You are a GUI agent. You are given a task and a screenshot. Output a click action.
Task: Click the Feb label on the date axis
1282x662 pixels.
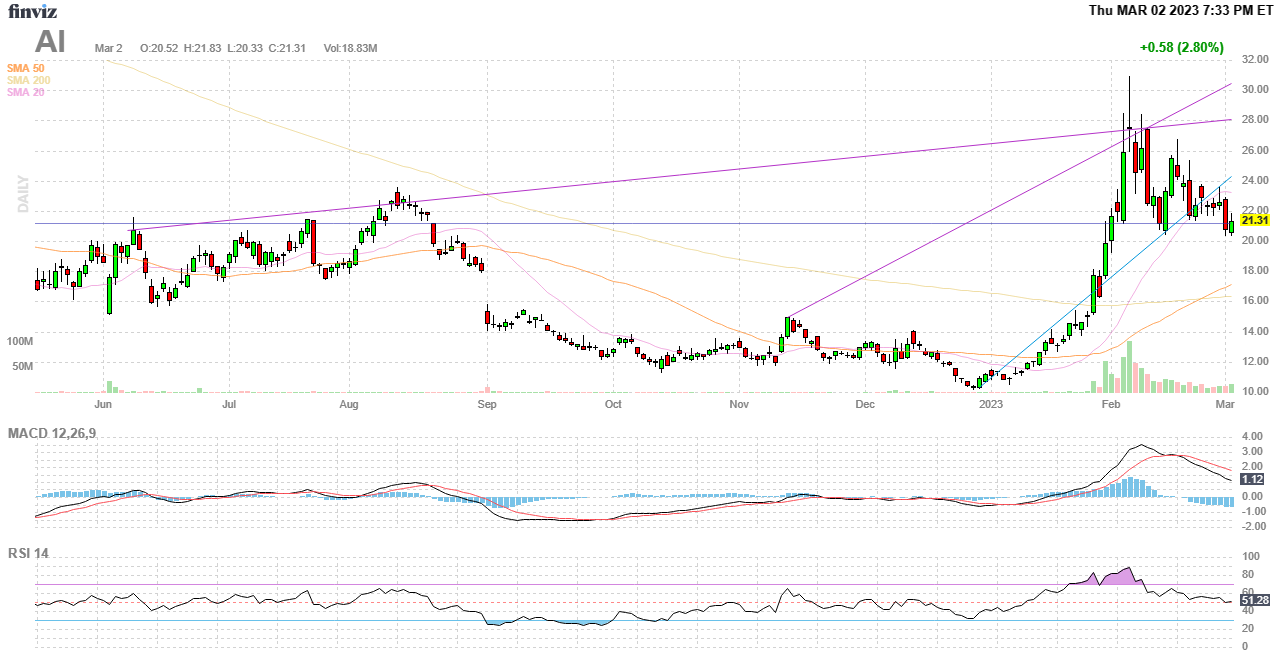[x=1110, y=405]
